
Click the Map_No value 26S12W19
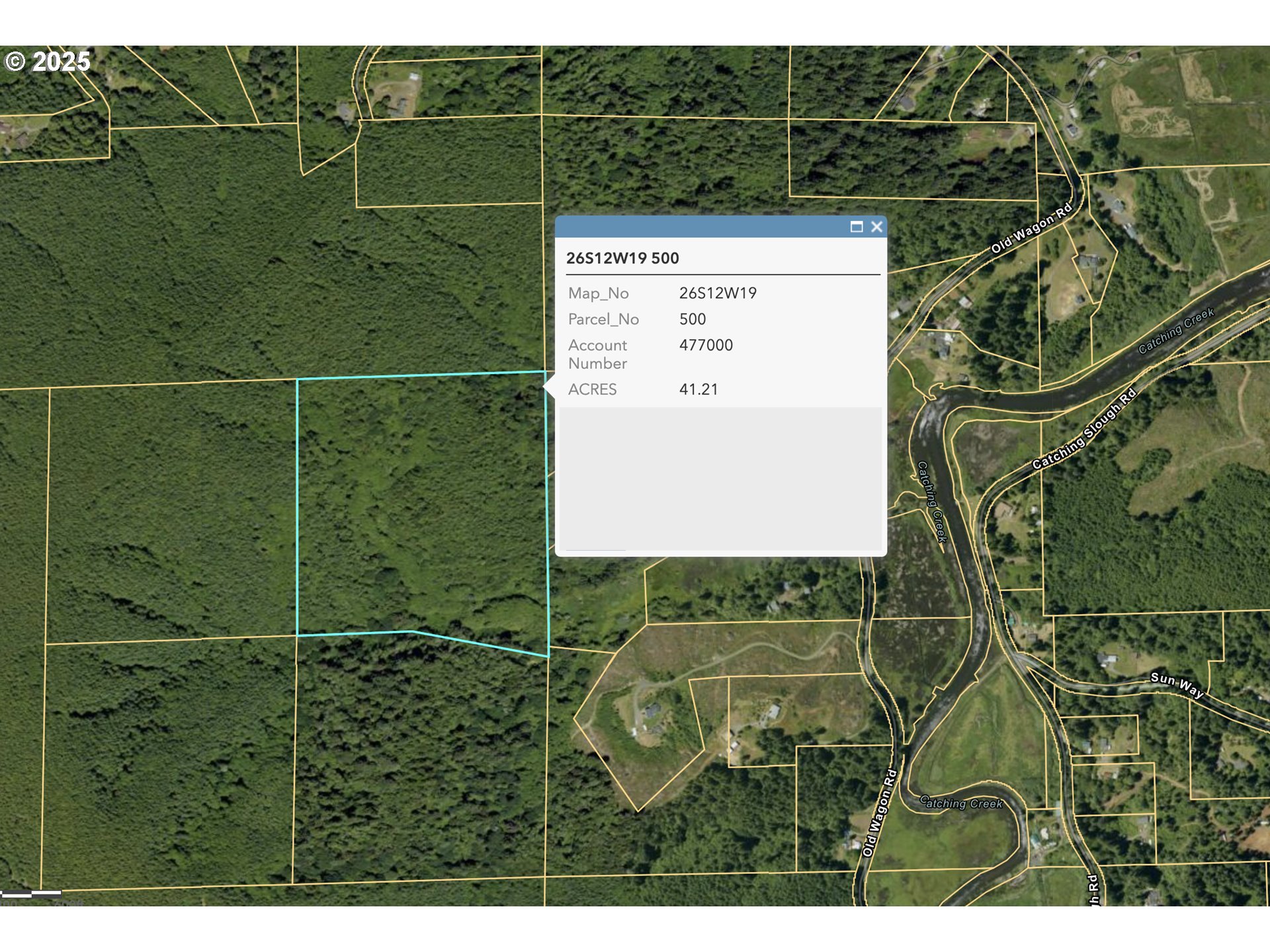pos(718,293)
